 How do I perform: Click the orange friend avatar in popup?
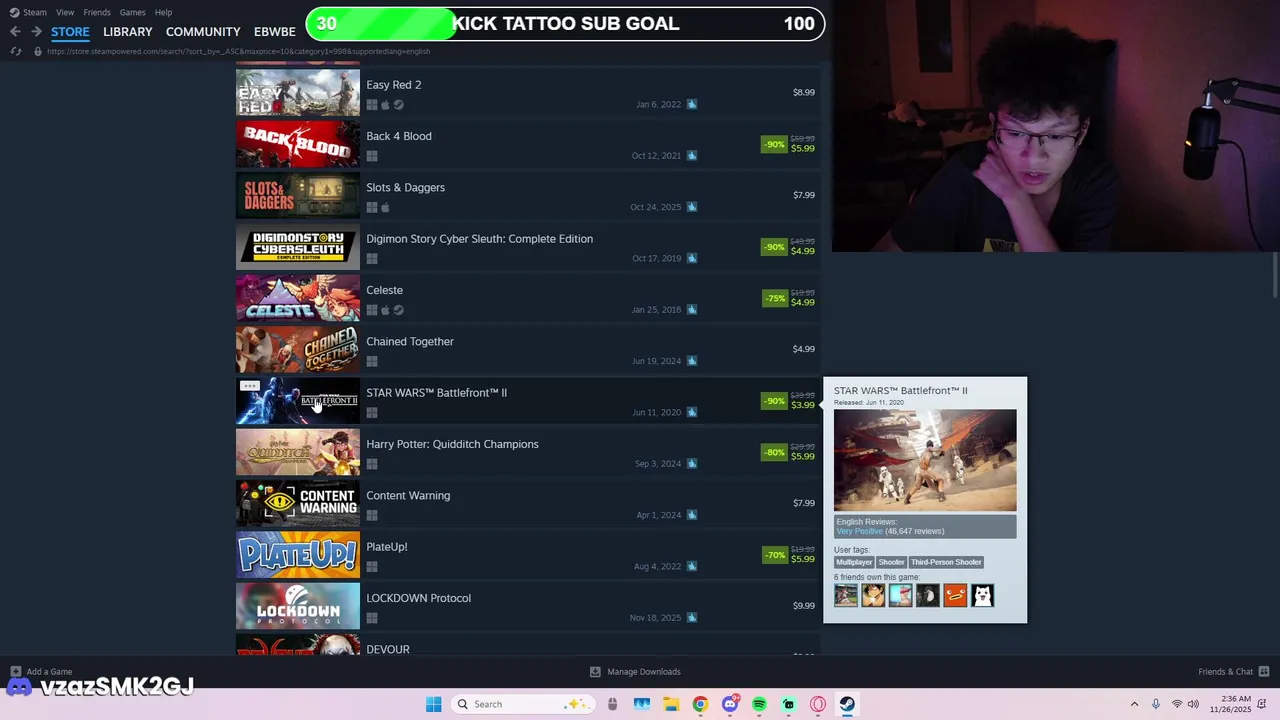955,595
